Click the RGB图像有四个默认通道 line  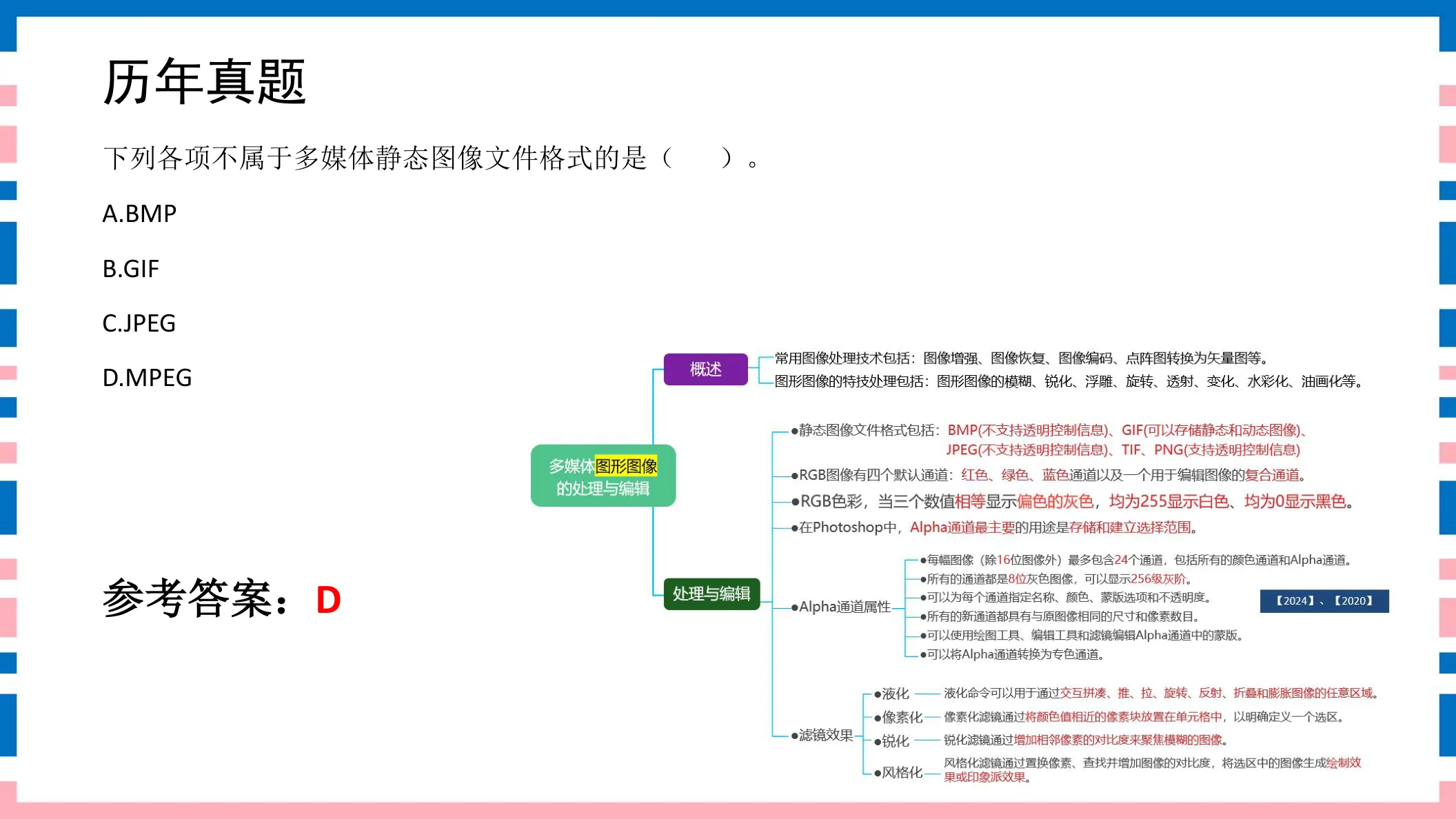point(1049,475)
